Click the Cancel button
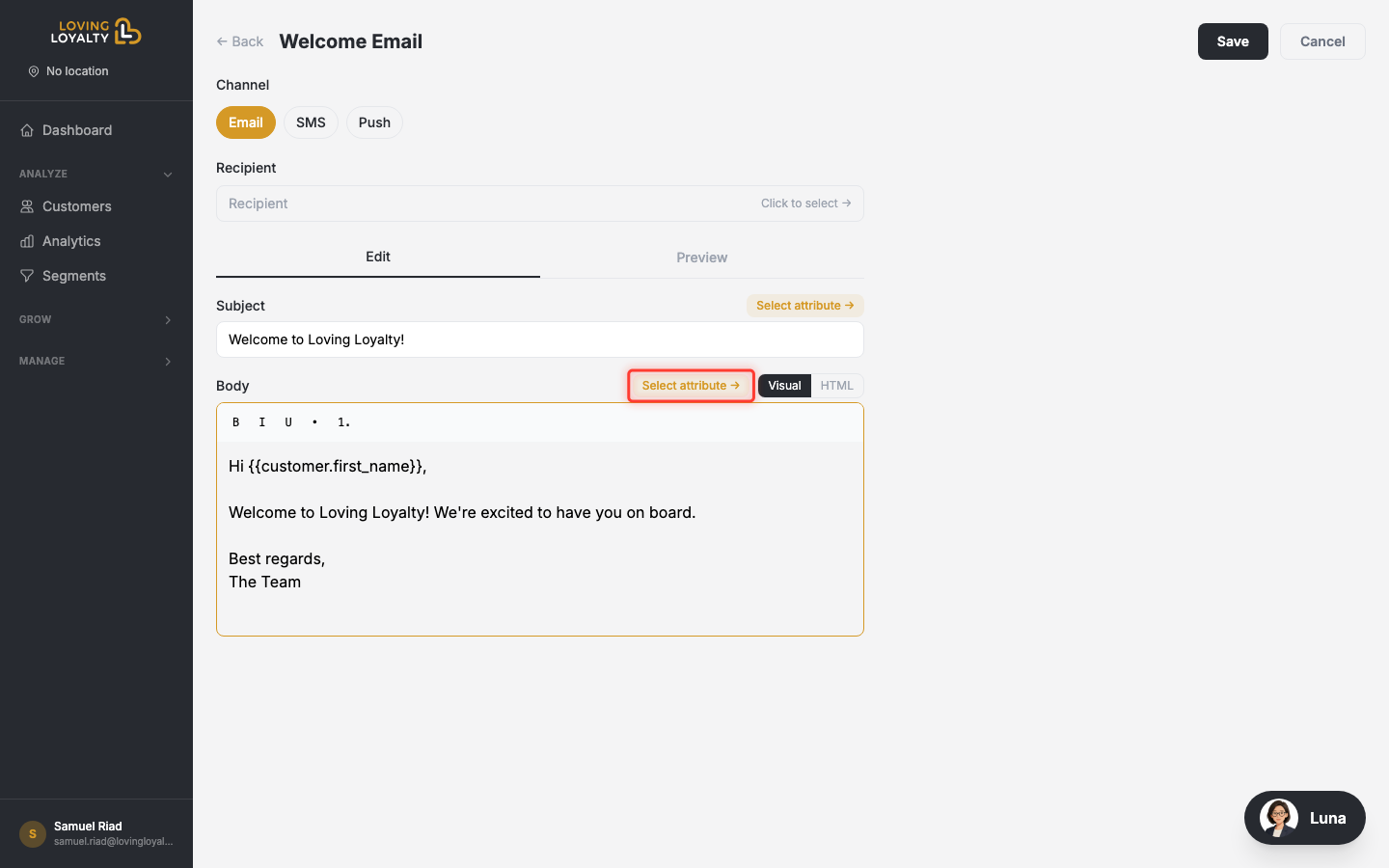The image size is (1389, 868). (1322, 41)
